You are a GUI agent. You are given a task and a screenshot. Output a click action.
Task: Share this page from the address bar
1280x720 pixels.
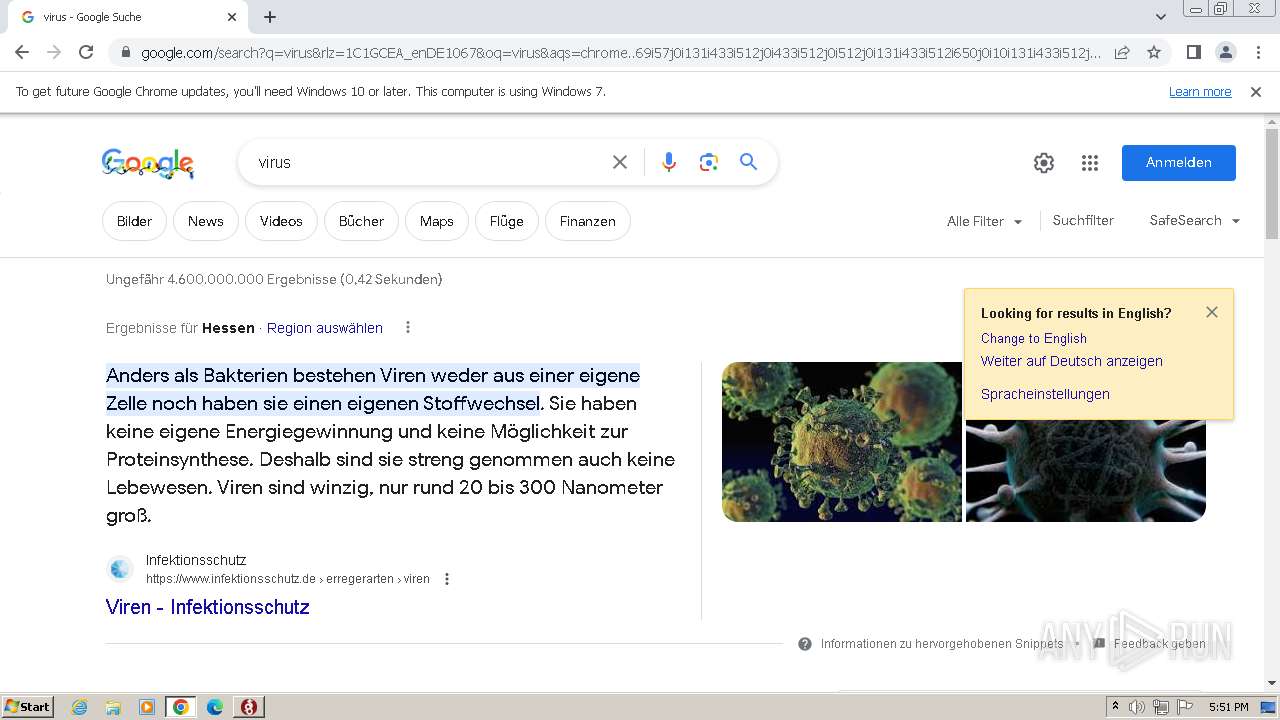pos(1122,52)
